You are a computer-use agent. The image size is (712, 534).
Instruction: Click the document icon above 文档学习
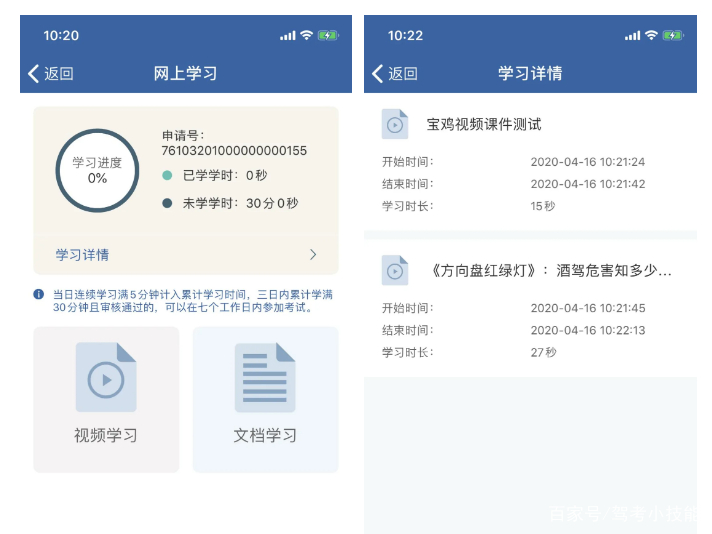pos(265,377)
